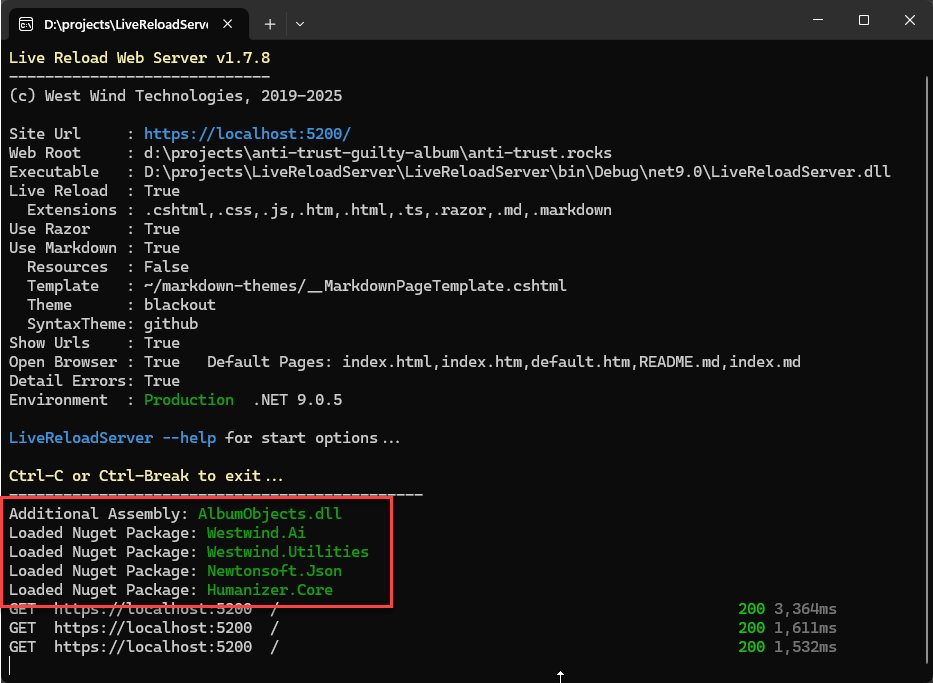The width and height of the screenshot is (933, 683).
Task: Click the GET request row showing 3,364ms
Action: coord(422,609)
